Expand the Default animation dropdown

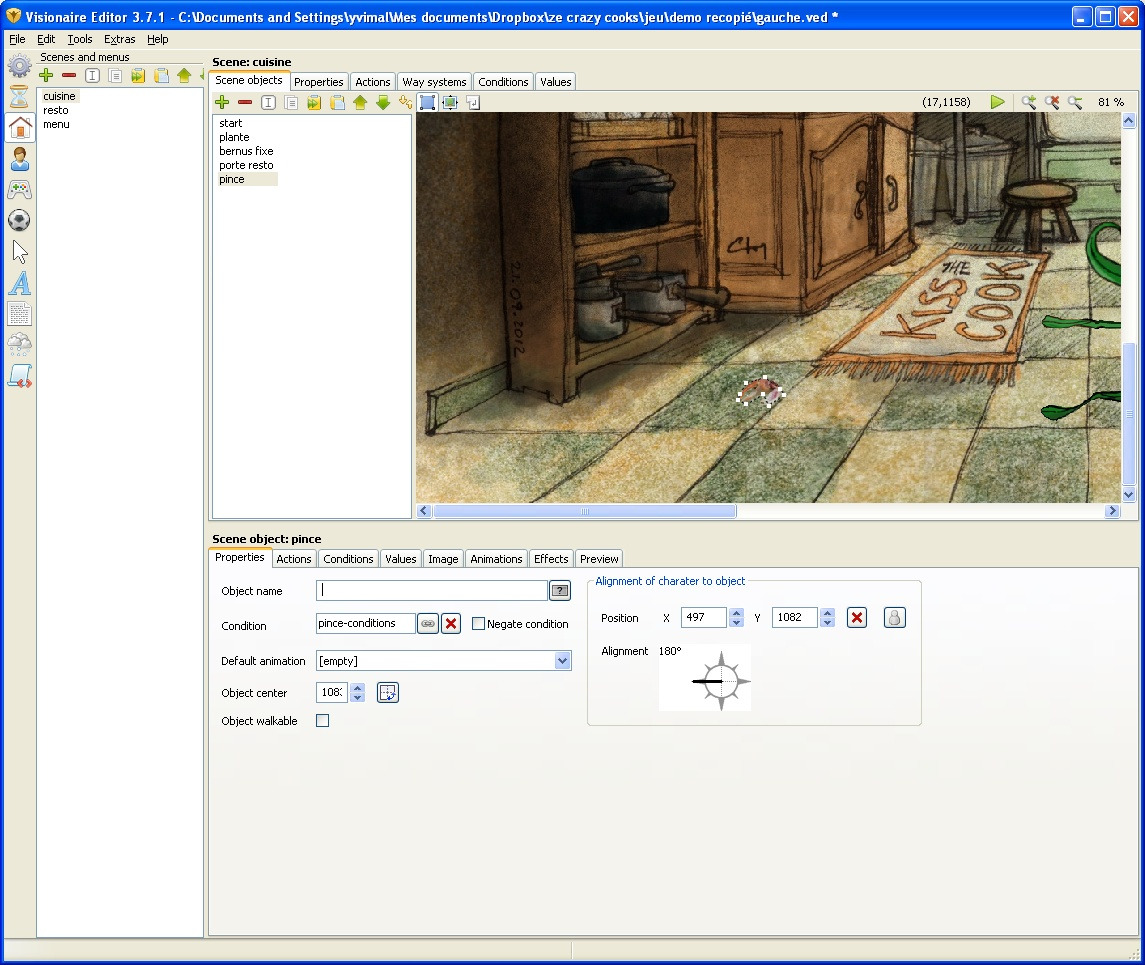pyautogui.click(x=562, y=661)
